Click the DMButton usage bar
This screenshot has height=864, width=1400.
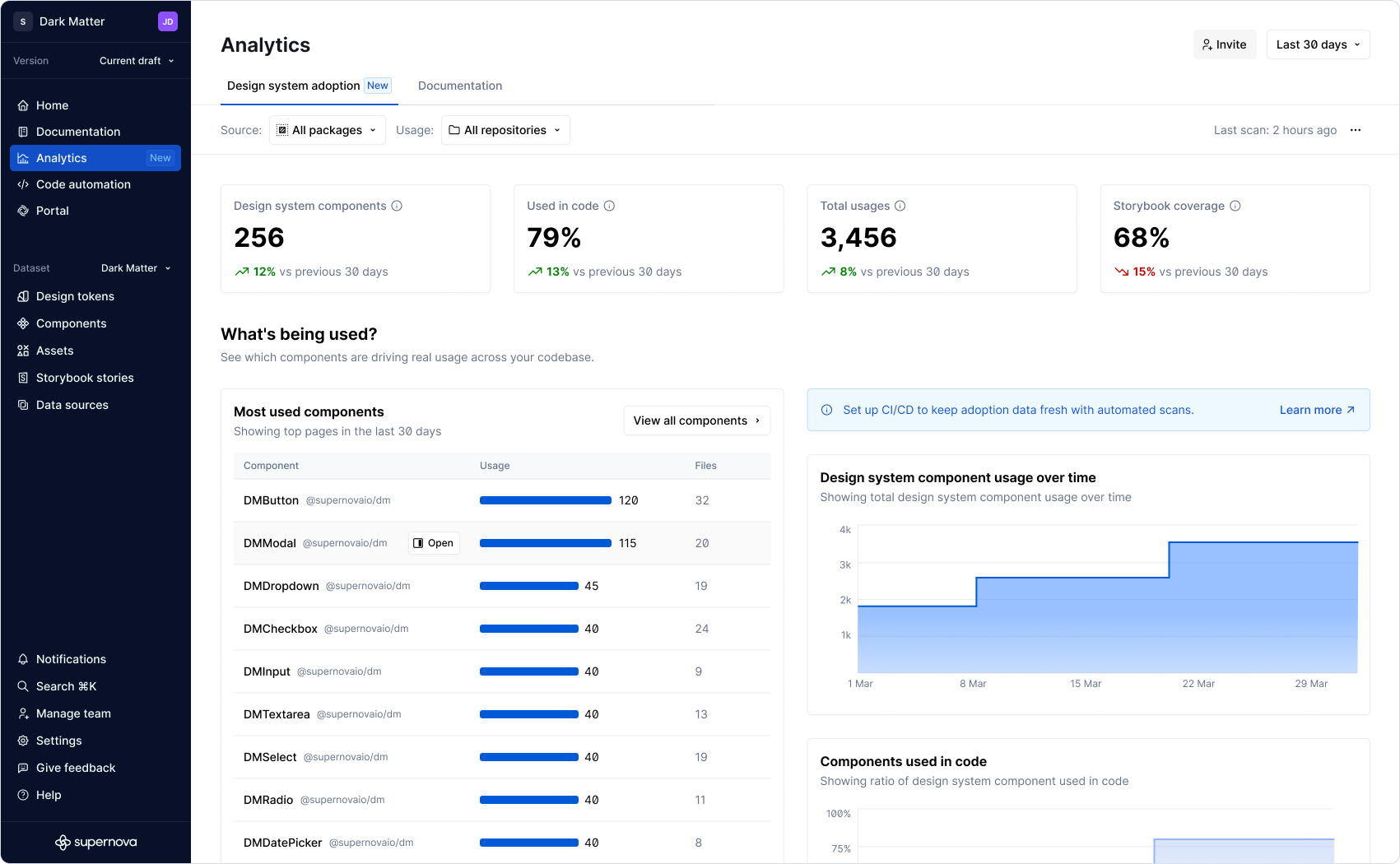[x=546, y=500]
